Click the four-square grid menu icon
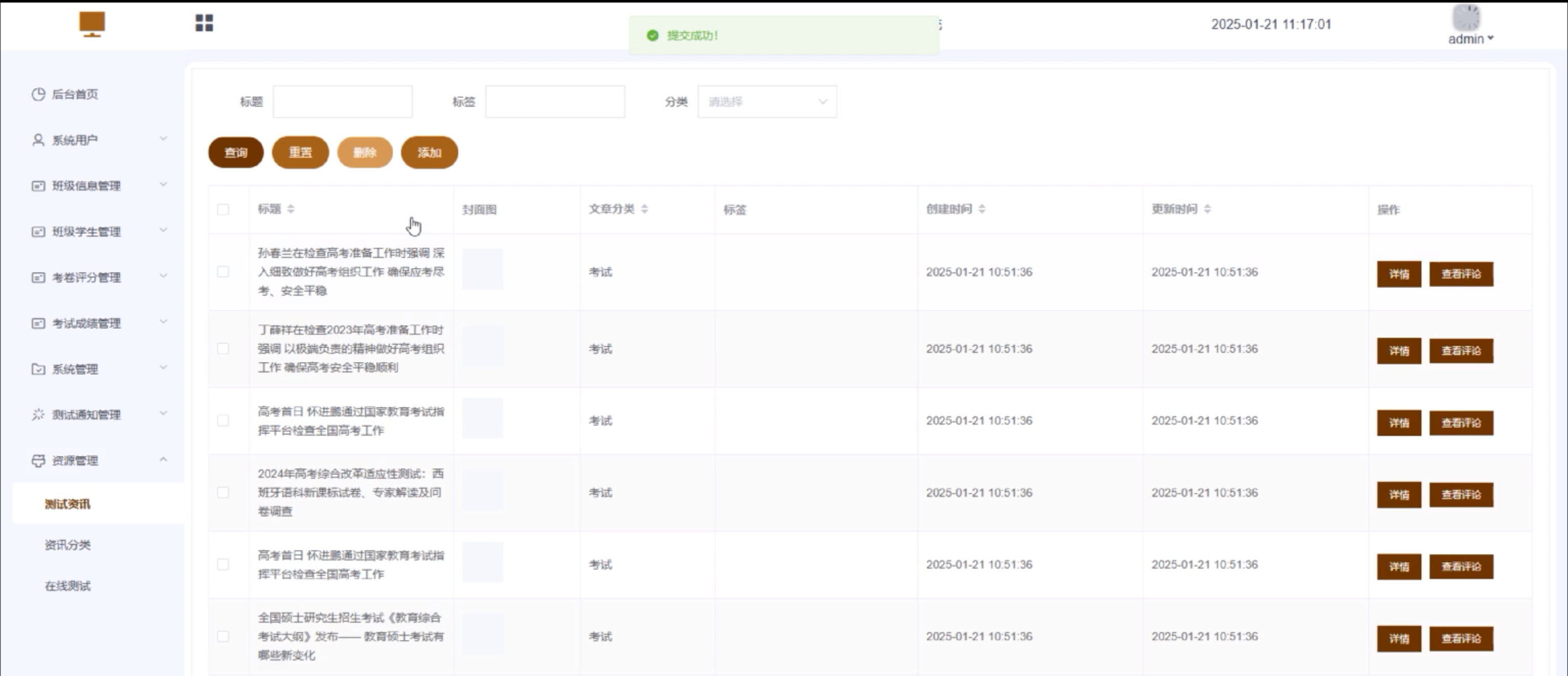1568x676 pixels. (204, 23)
